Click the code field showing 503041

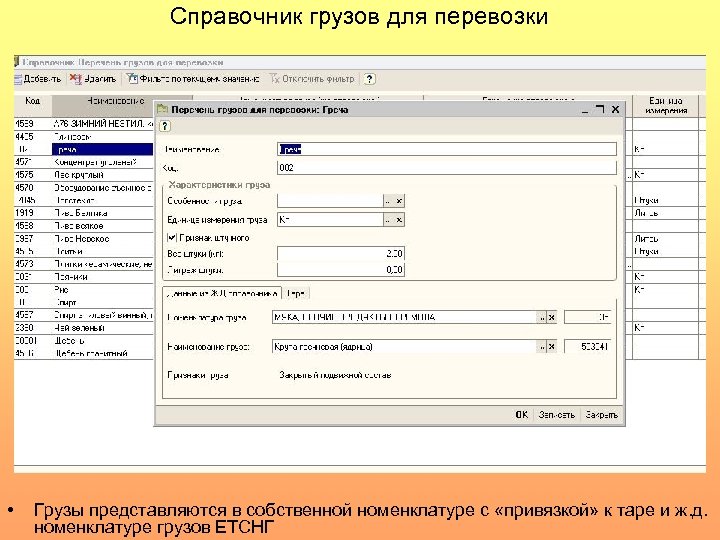point(588,347)
